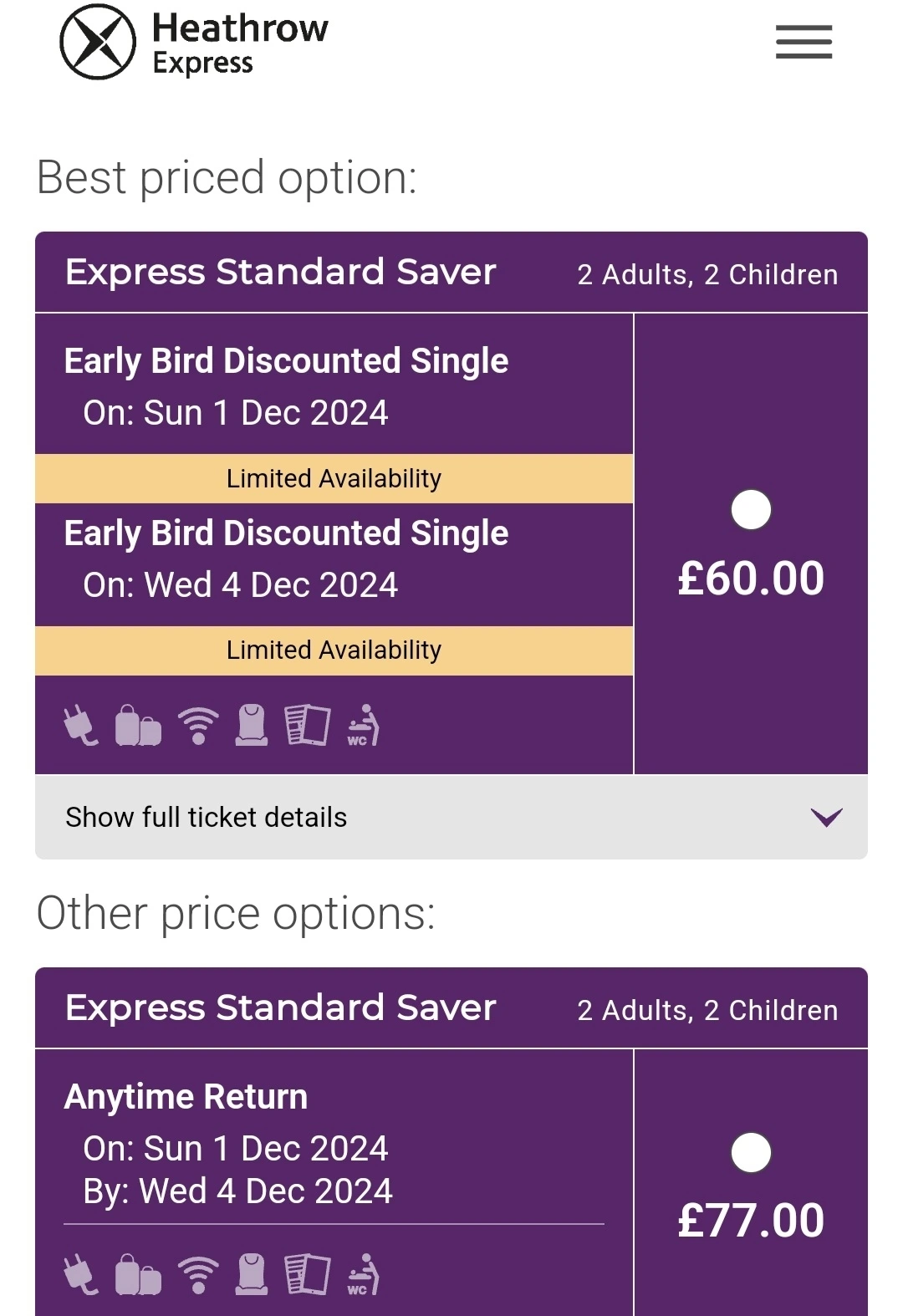Select the £60.00 Early Bird option
Viewport: 903px width, 1316px height.
751,510
